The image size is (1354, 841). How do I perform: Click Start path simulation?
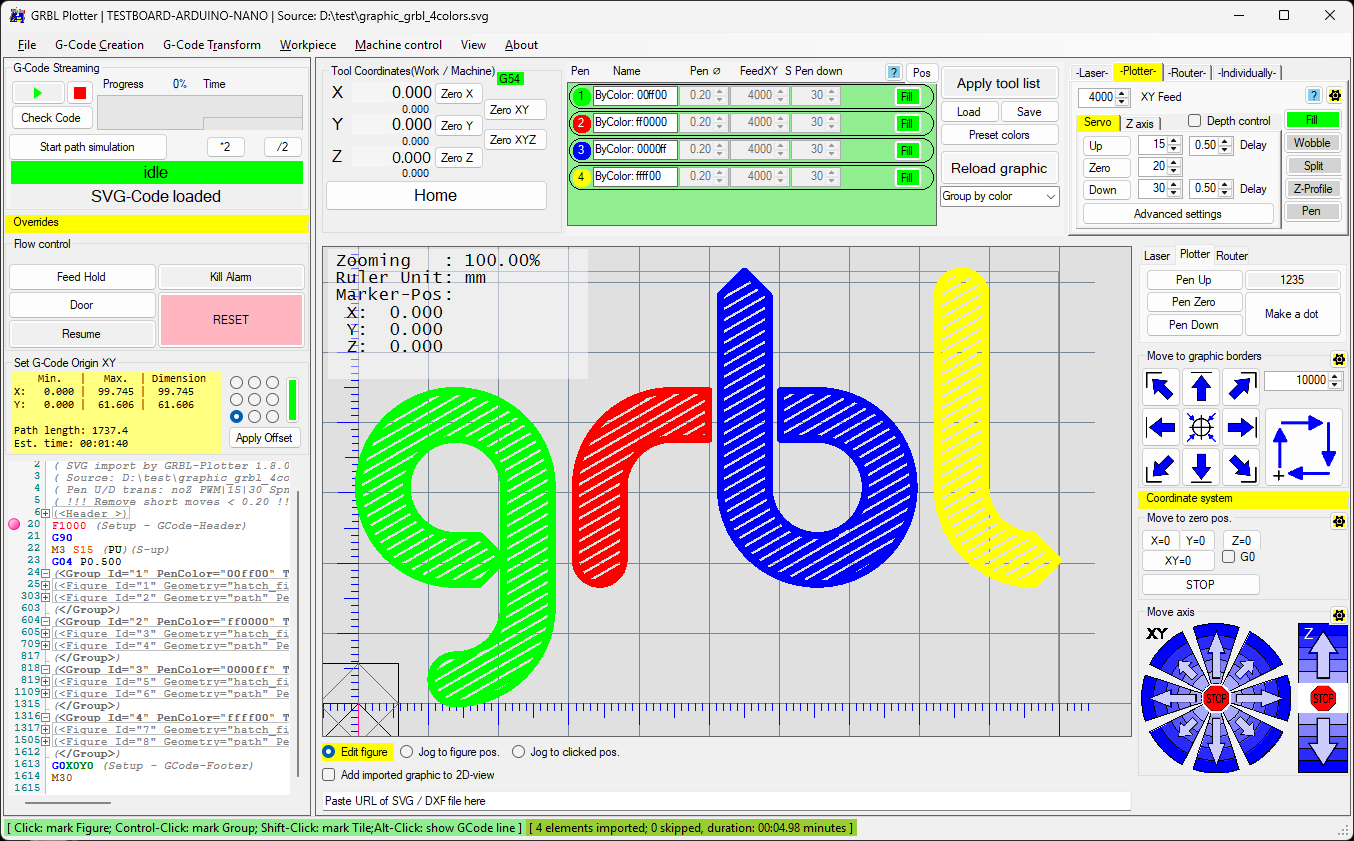[87, 147]
